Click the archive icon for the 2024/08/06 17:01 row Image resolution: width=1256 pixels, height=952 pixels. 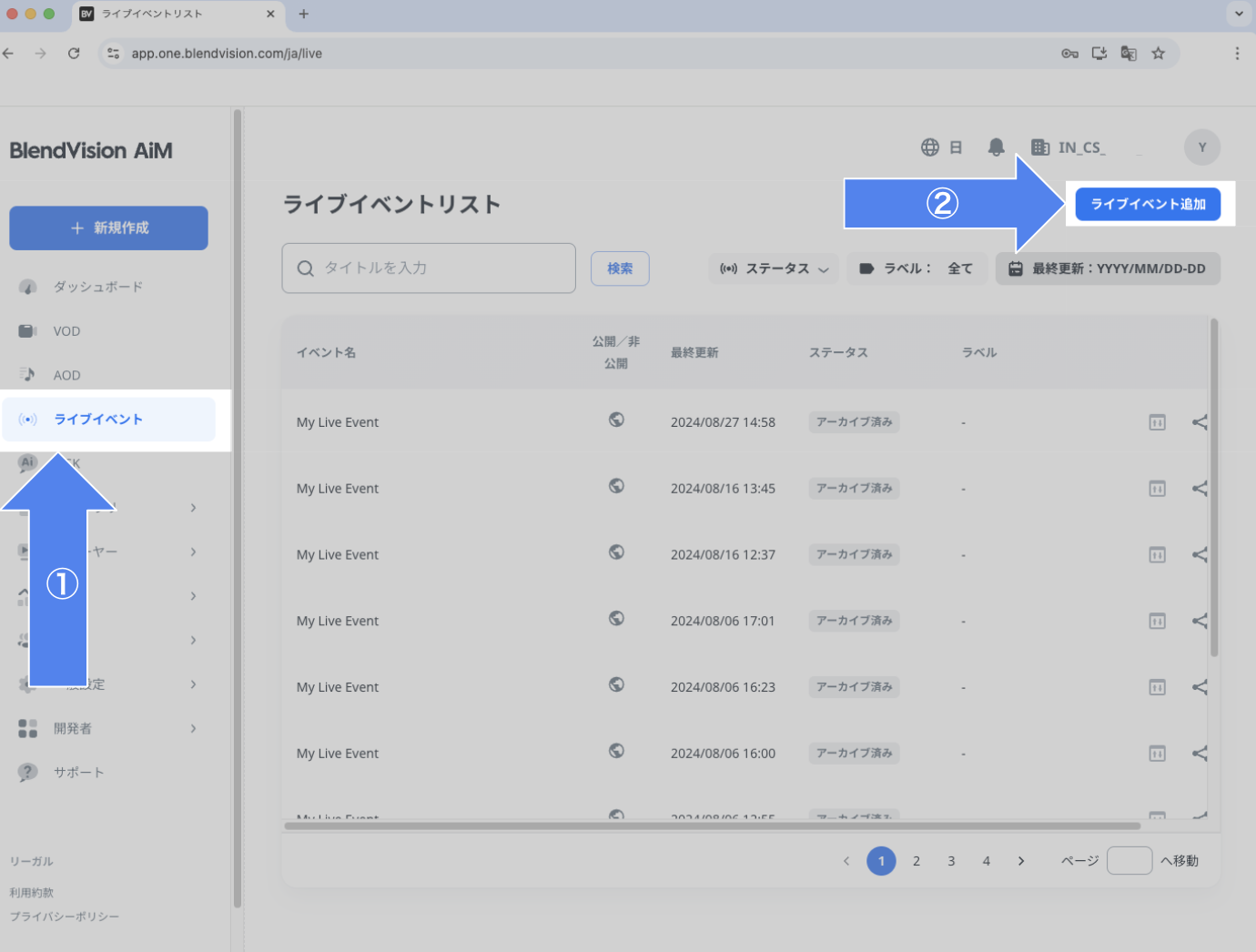point(1157,621)
